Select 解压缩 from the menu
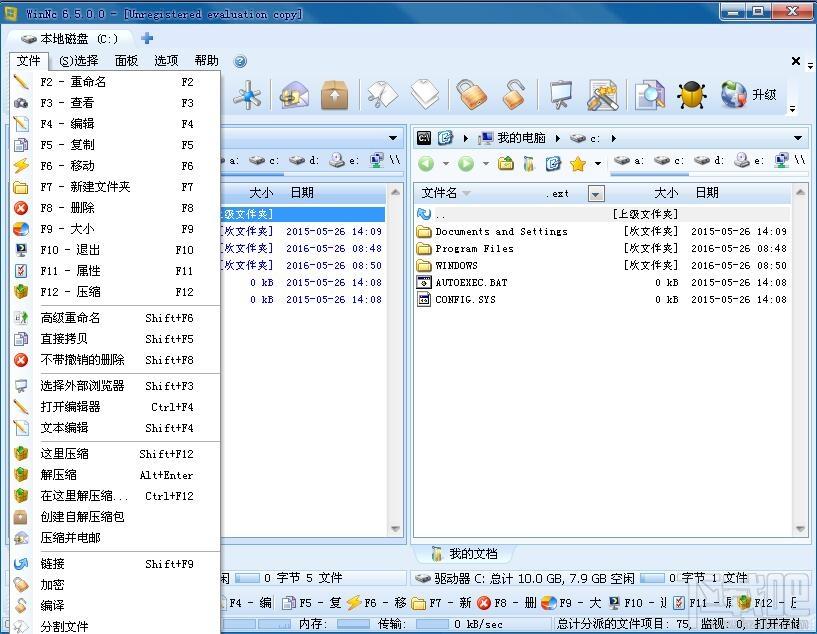 click(115, 475)
